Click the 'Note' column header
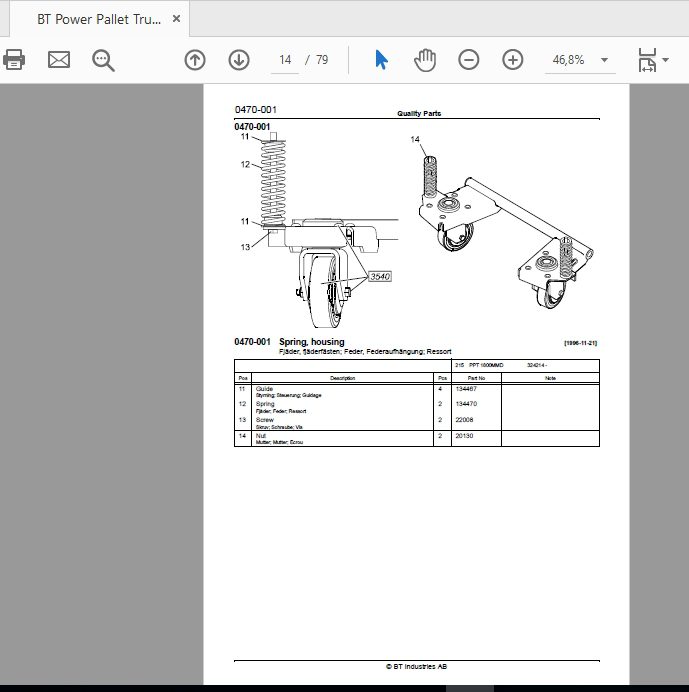The image size is (689, 692). pyautogui.click(x=550, y=378)
